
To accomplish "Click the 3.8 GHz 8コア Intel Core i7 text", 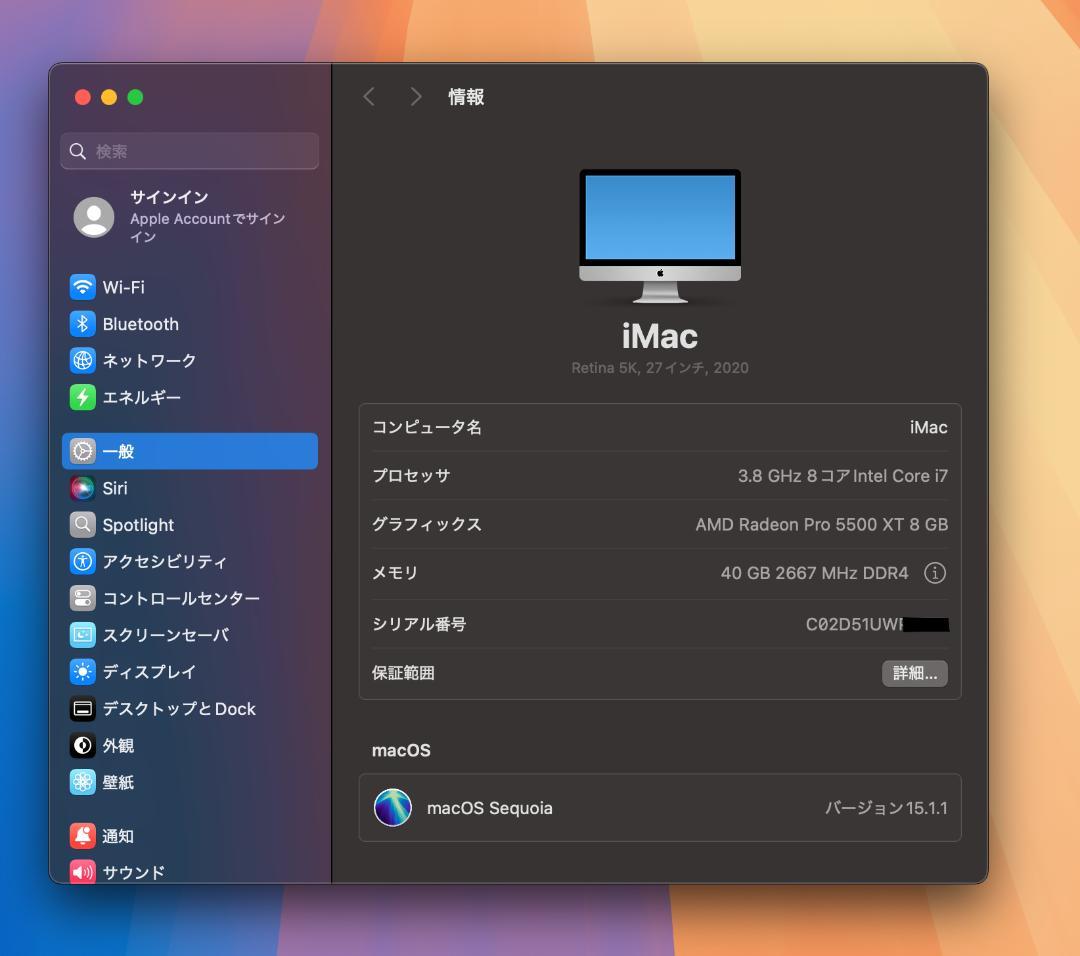I will click(x=842, y=476).
